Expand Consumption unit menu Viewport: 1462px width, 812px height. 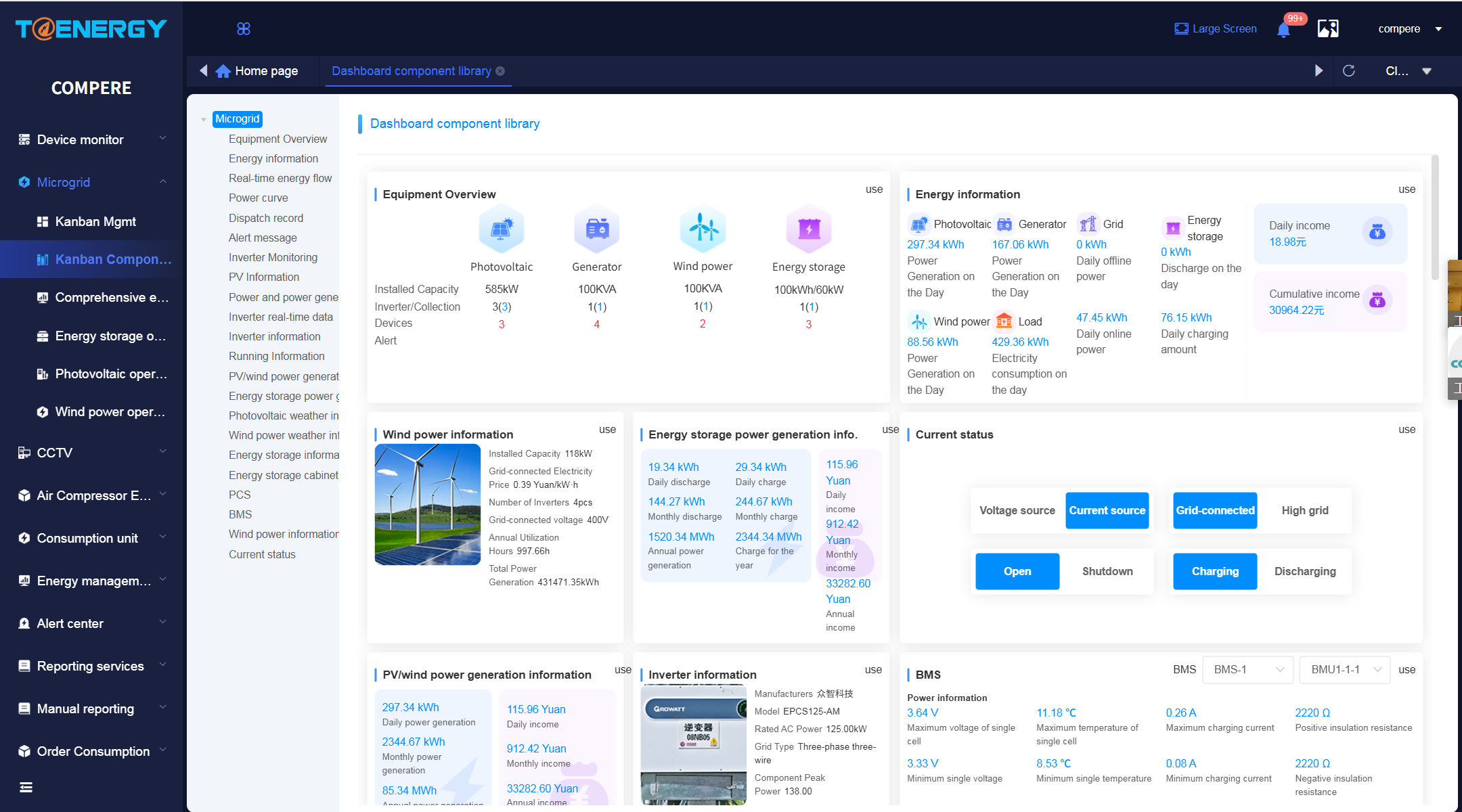tap(91, 538)
